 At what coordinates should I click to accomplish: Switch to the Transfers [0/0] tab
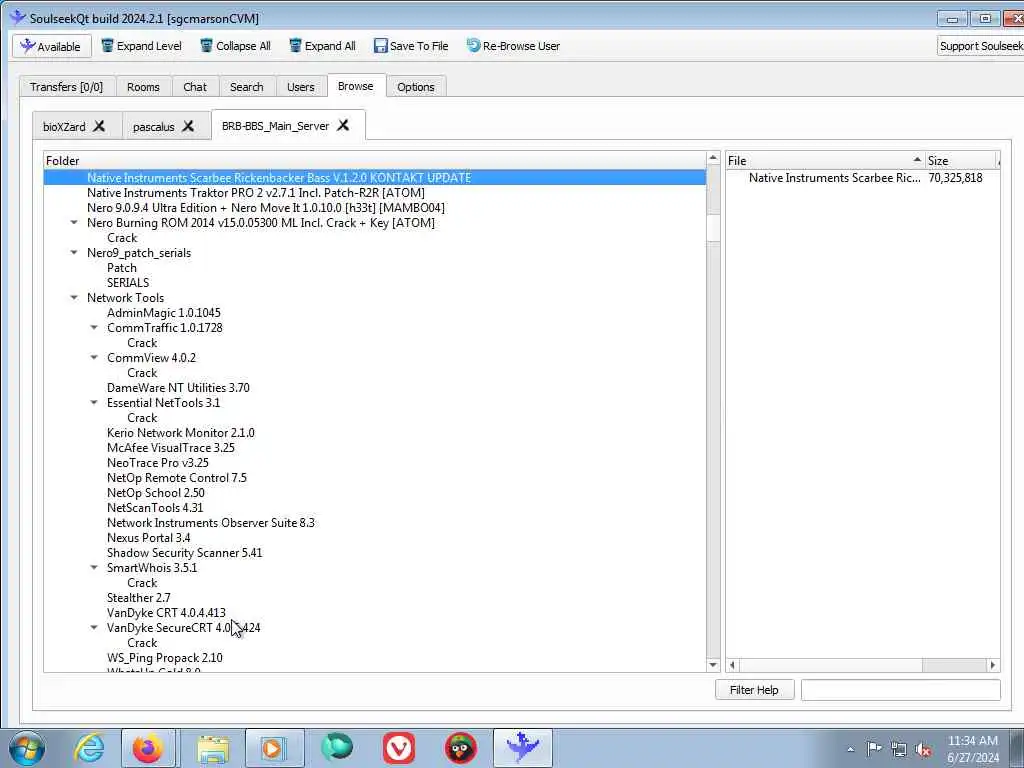67,87
